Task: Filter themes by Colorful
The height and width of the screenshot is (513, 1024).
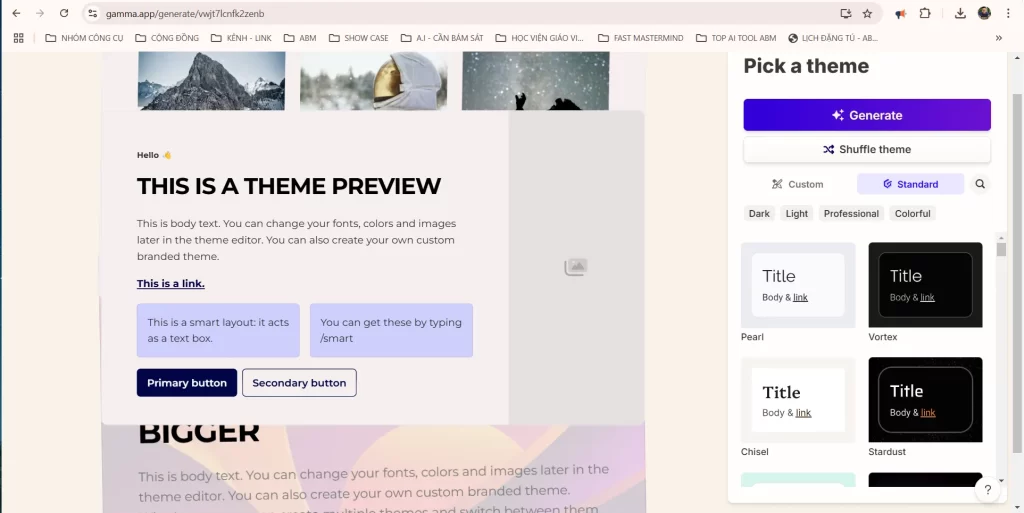Action: [x=912, y=213]
